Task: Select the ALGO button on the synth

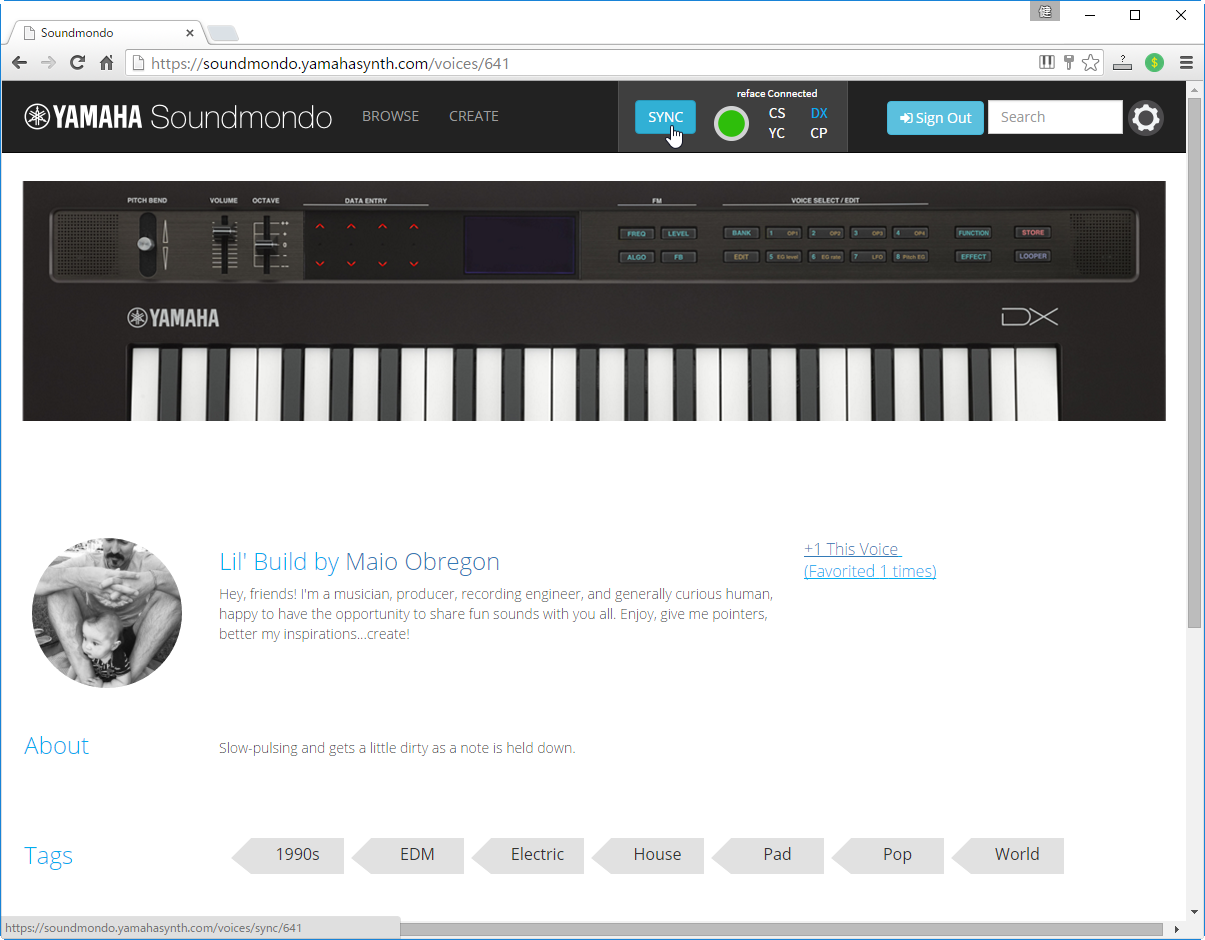Action: coord(636,257)
